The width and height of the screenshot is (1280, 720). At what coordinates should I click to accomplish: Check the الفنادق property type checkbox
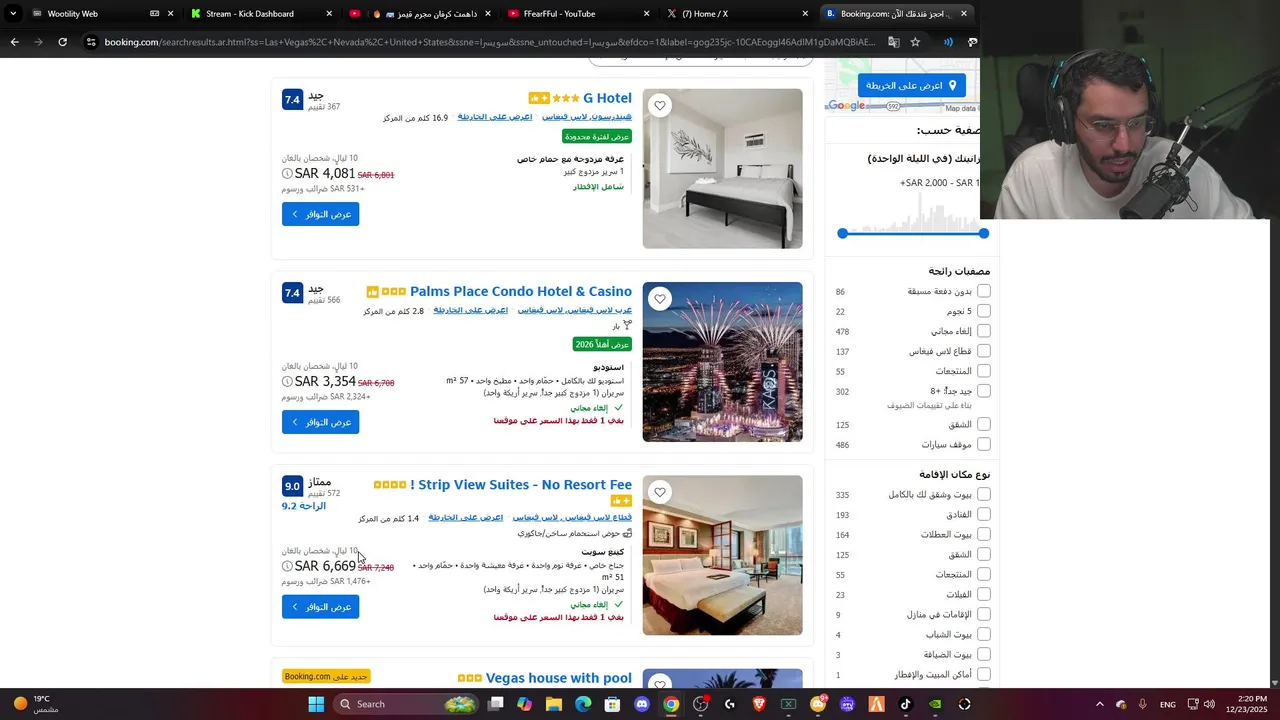[x=984, y=514]
